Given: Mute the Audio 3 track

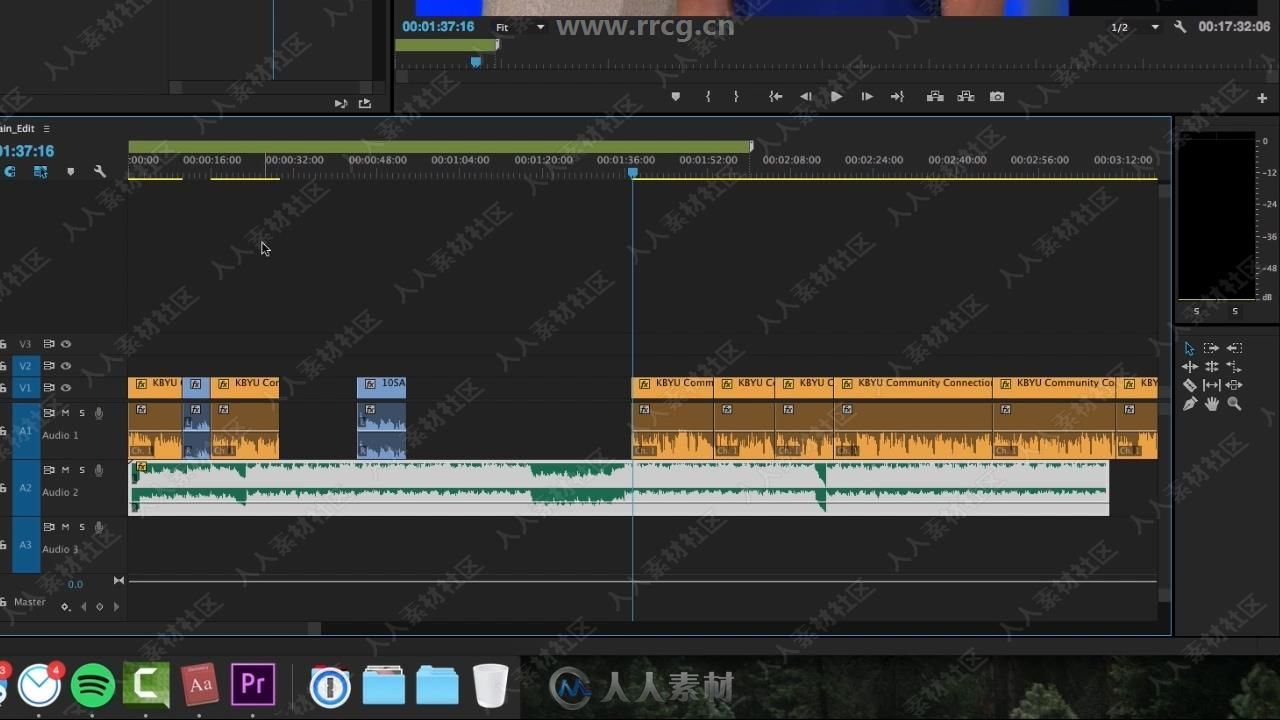Looking at the screenshot, I should (x=66, y=527).
